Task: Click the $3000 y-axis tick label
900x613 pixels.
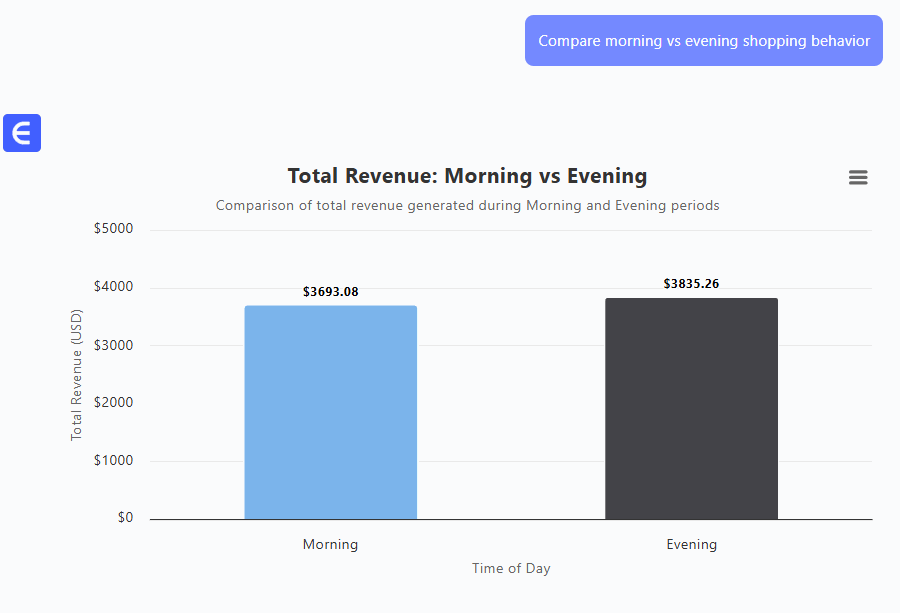Action: pos(113,345)
